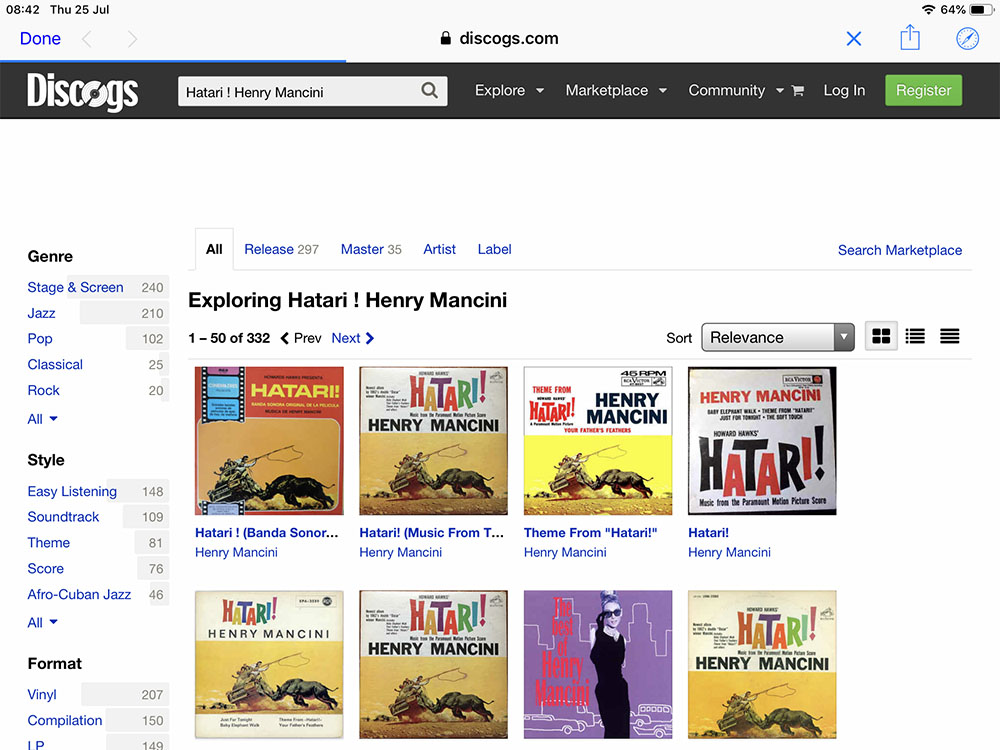Open the Sort Relevance dropdown
Image resolution: width=1000 pixels, height=750 pixels.
click(x=778, y=337)
